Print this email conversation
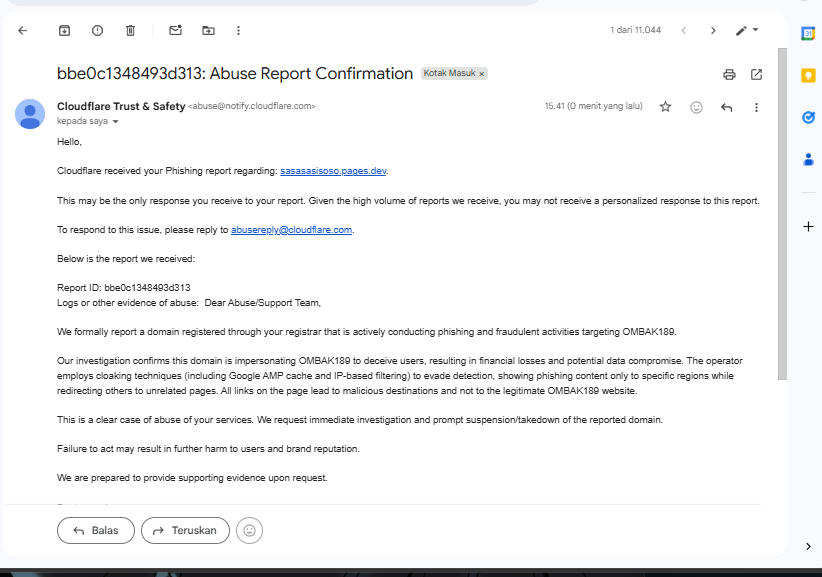The width and height of the screenshot is (822, 577). (x=729, y=74)
